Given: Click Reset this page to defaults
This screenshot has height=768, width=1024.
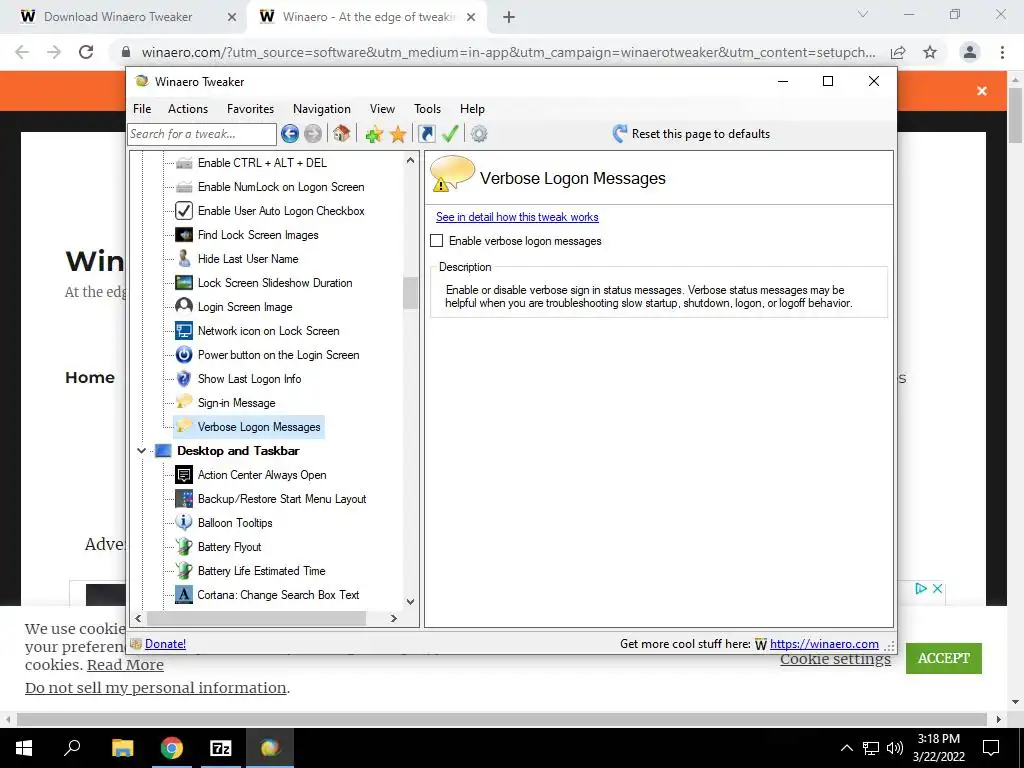Looking at the screenshot, I should pyautogui.click(x=691, y=134).
